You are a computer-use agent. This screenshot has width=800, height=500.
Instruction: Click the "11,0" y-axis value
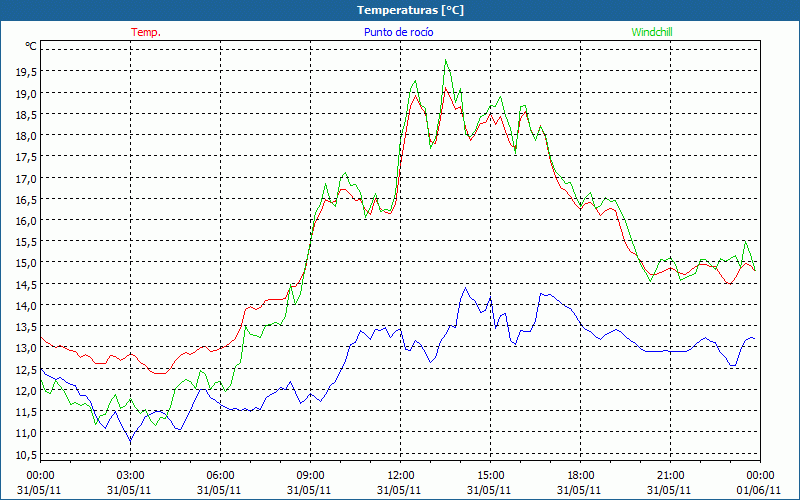pos(26,433)
